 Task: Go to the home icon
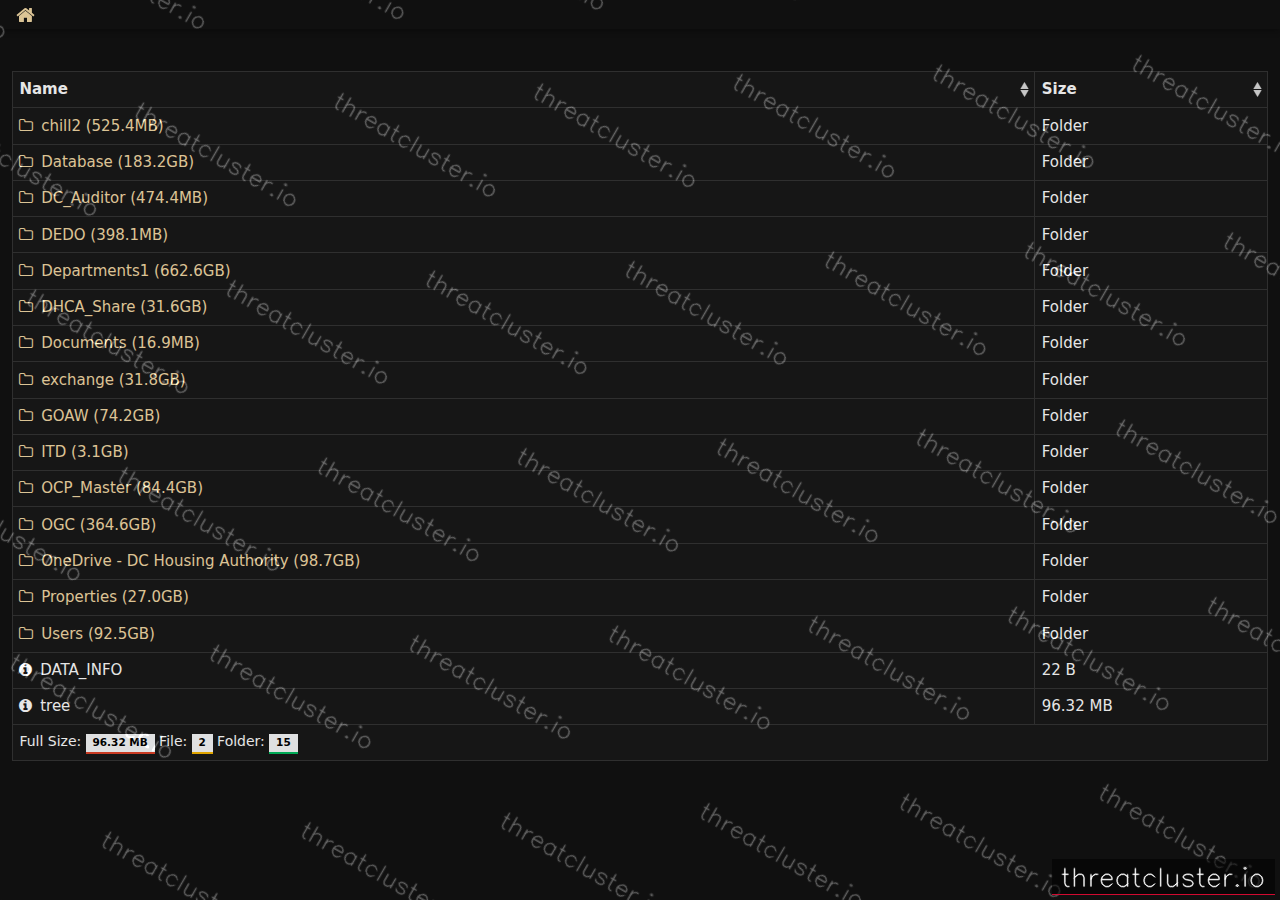click(x=25, y=15)
